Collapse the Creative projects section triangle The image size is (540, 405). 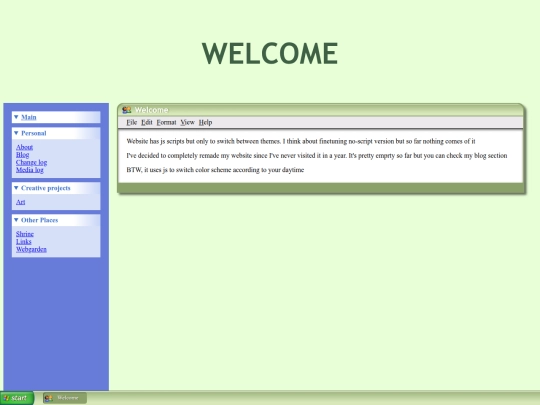16,188
